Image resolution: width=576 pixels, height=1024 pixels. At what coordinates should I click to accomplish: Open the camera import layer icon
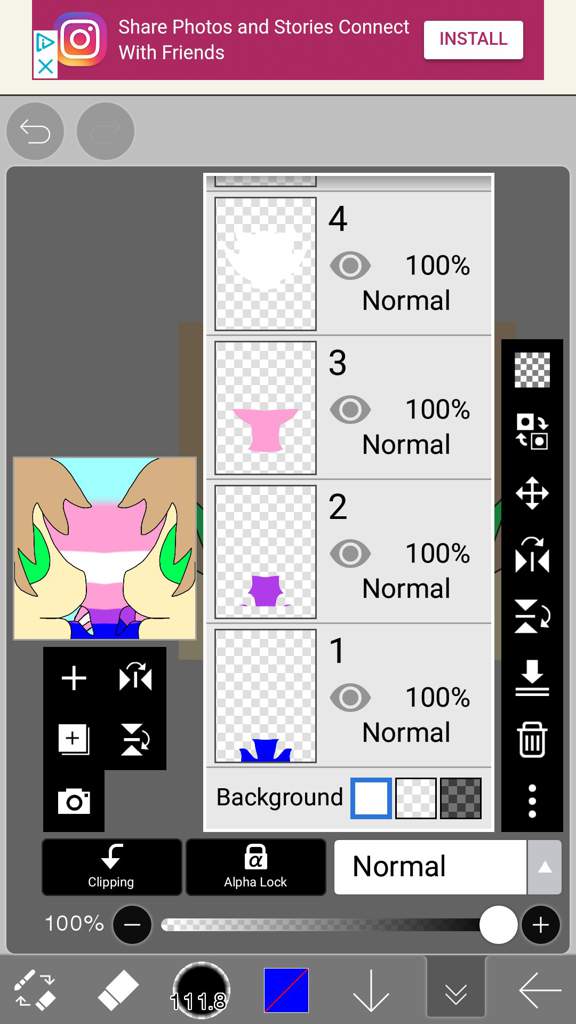coord(74,801)
